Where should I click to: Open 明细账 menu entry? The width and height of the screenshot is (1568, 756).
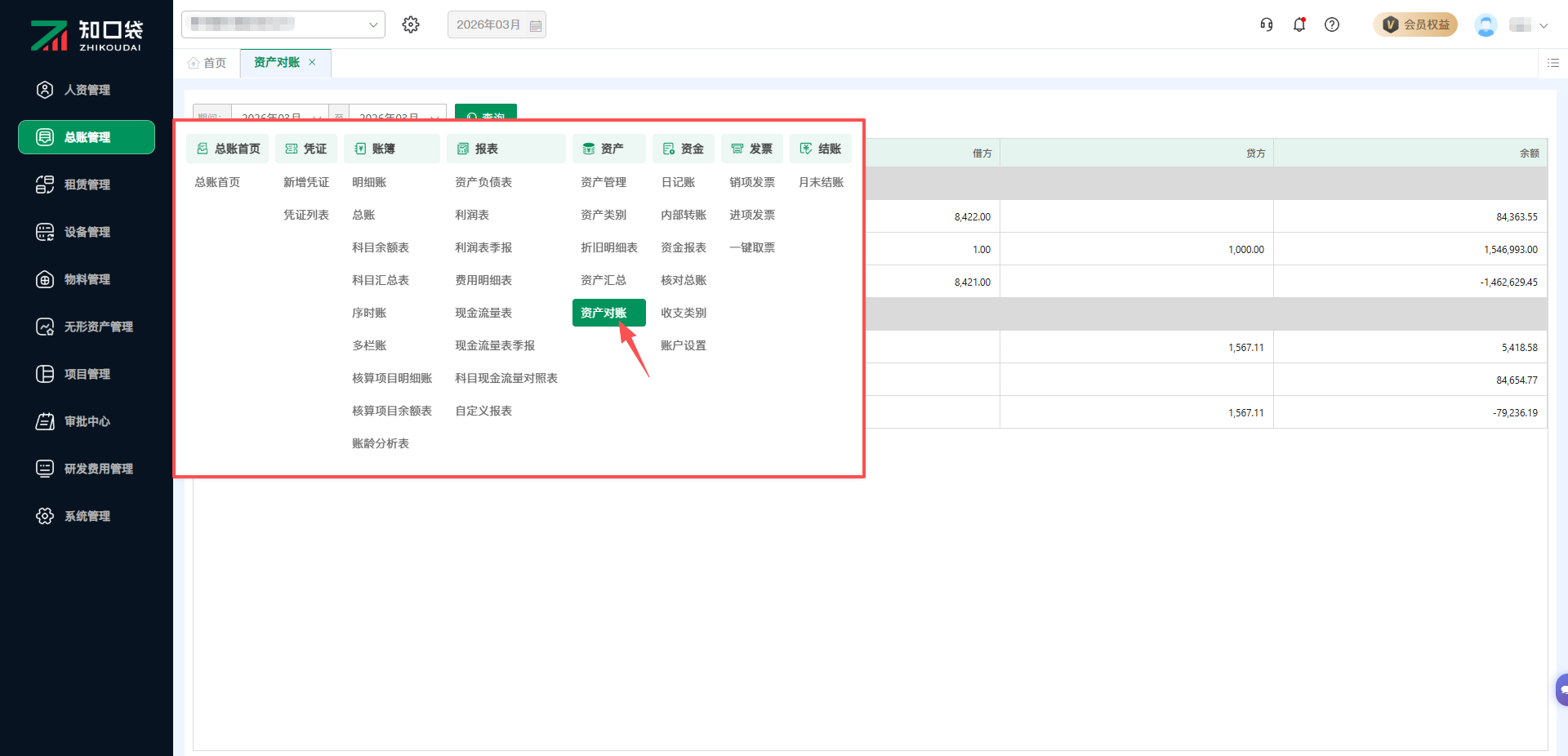(x=369, y=182)
